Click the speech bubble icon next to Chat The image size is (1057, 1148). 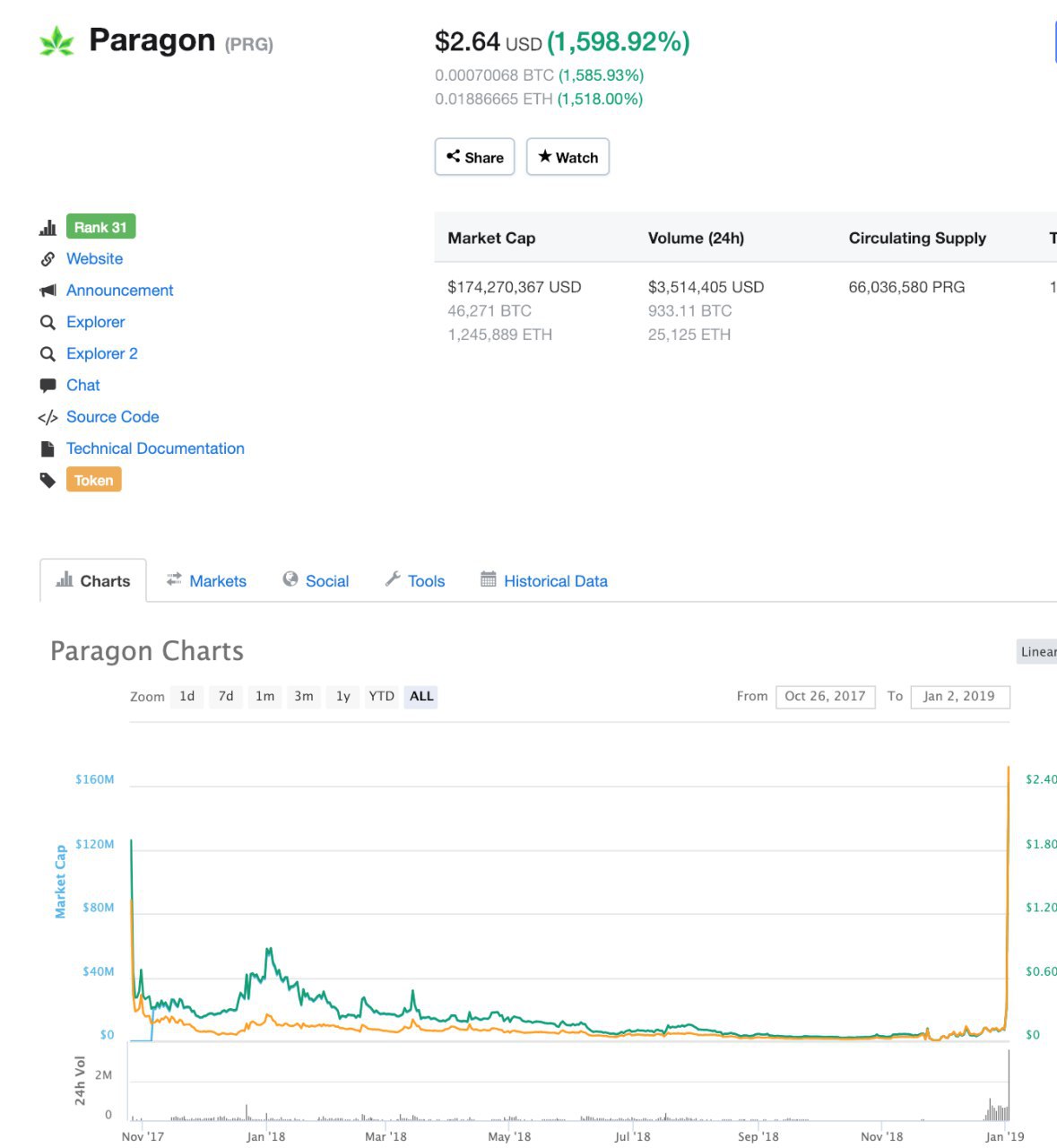pyautogui.click(x=48, y=386)
